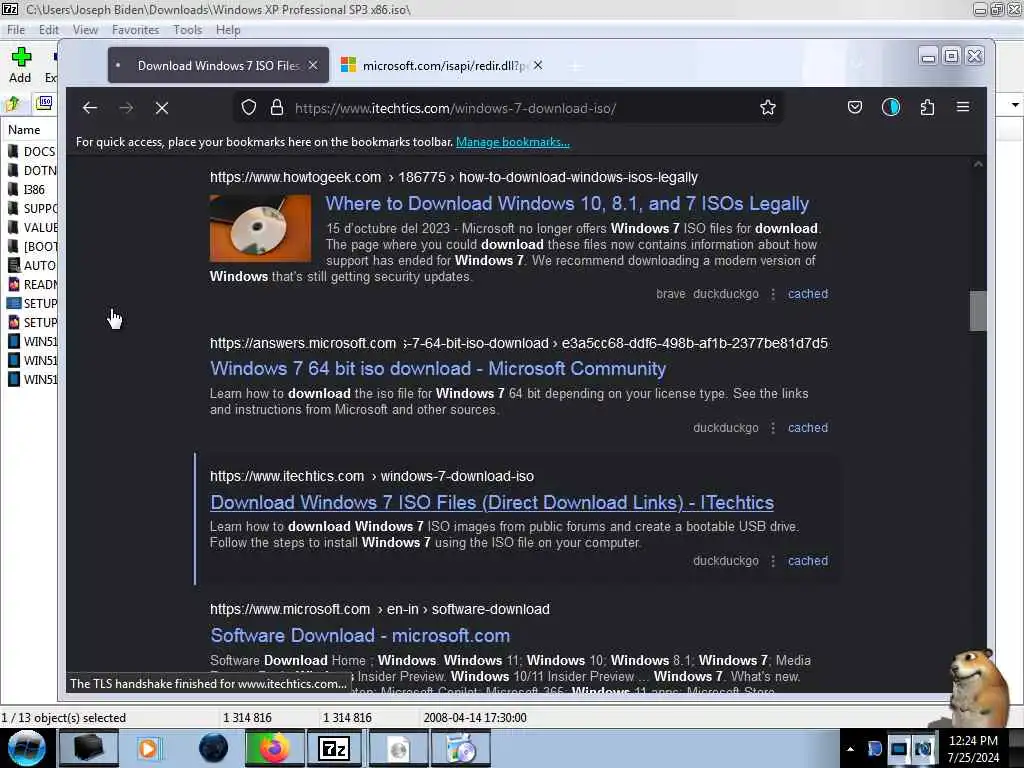Click the Firefox address bar URL
Screen dimensions: 1024x768
pyautogui.click(x=455, y=108)
